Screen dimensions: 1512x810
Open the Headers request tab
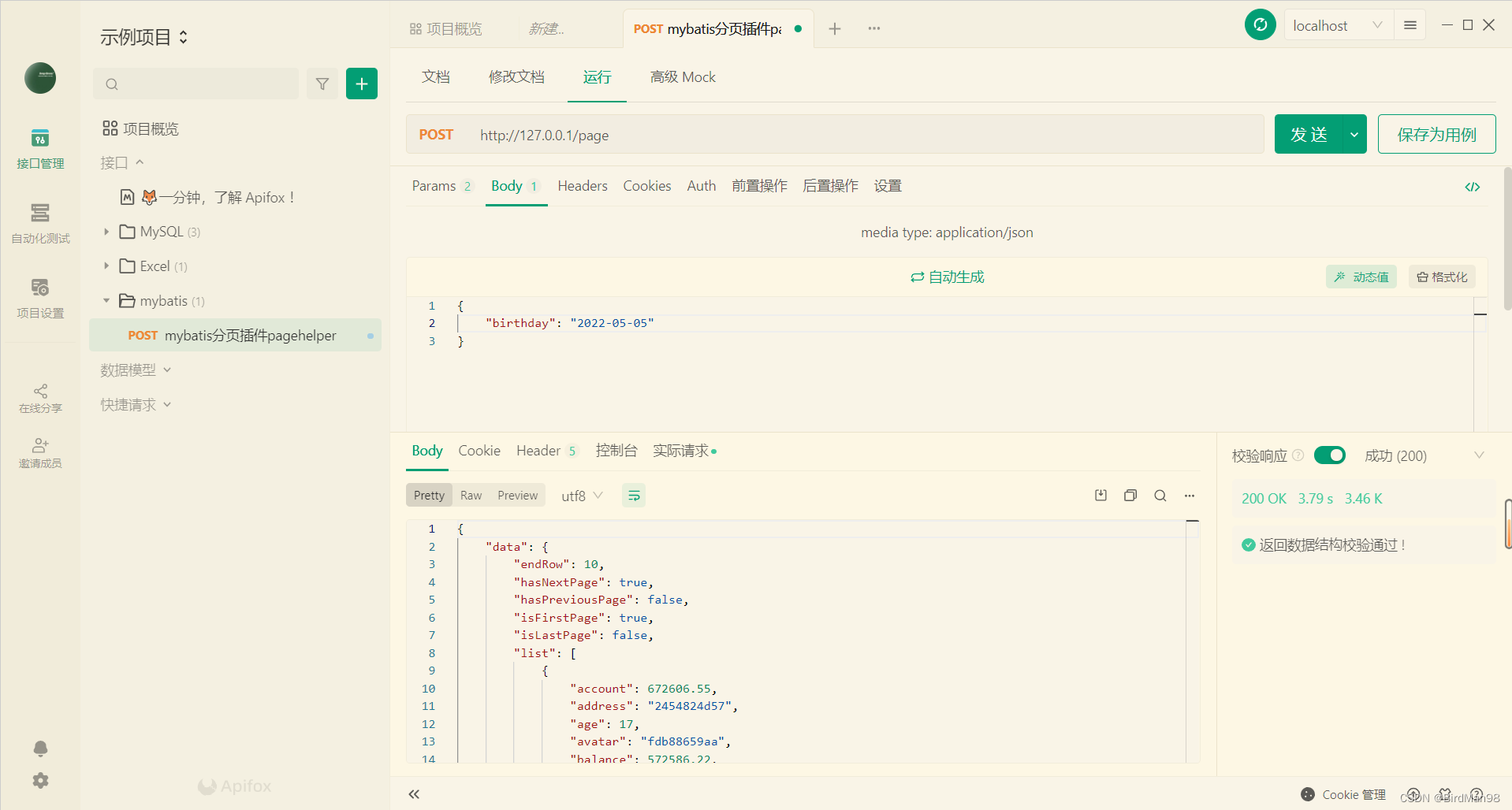tap(583, 186)
